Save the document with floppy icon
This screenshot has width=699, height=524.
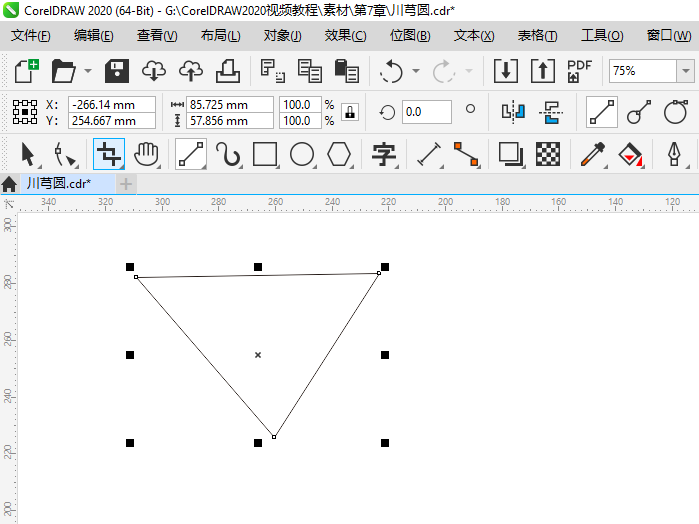tap(117, 70)
